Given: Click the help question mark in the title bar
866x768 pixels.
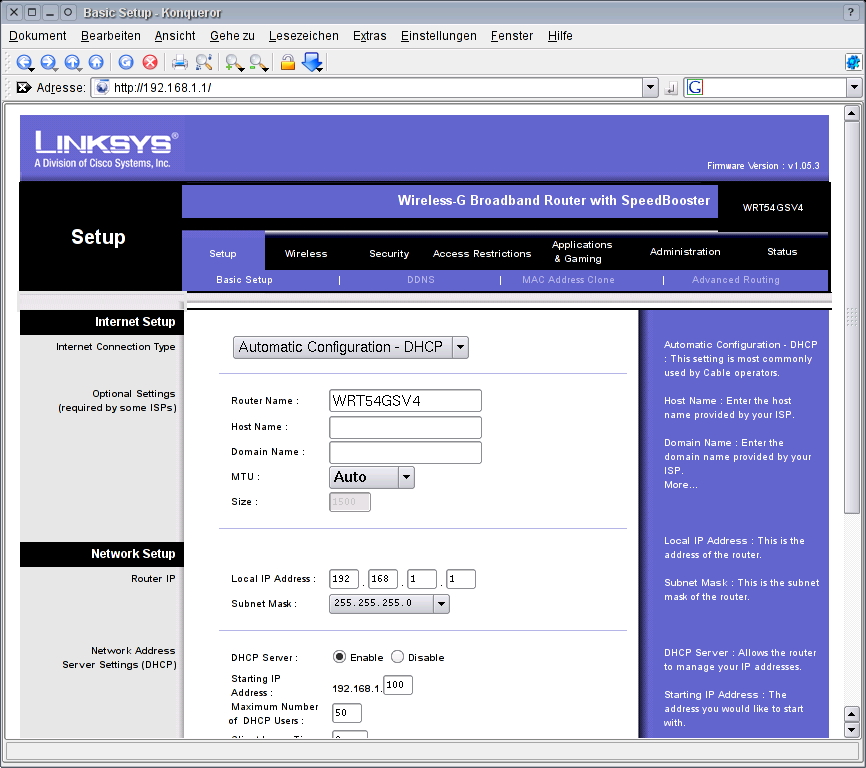Looking at the screenshot, I should pyautogui.click(x=851, y=12).
